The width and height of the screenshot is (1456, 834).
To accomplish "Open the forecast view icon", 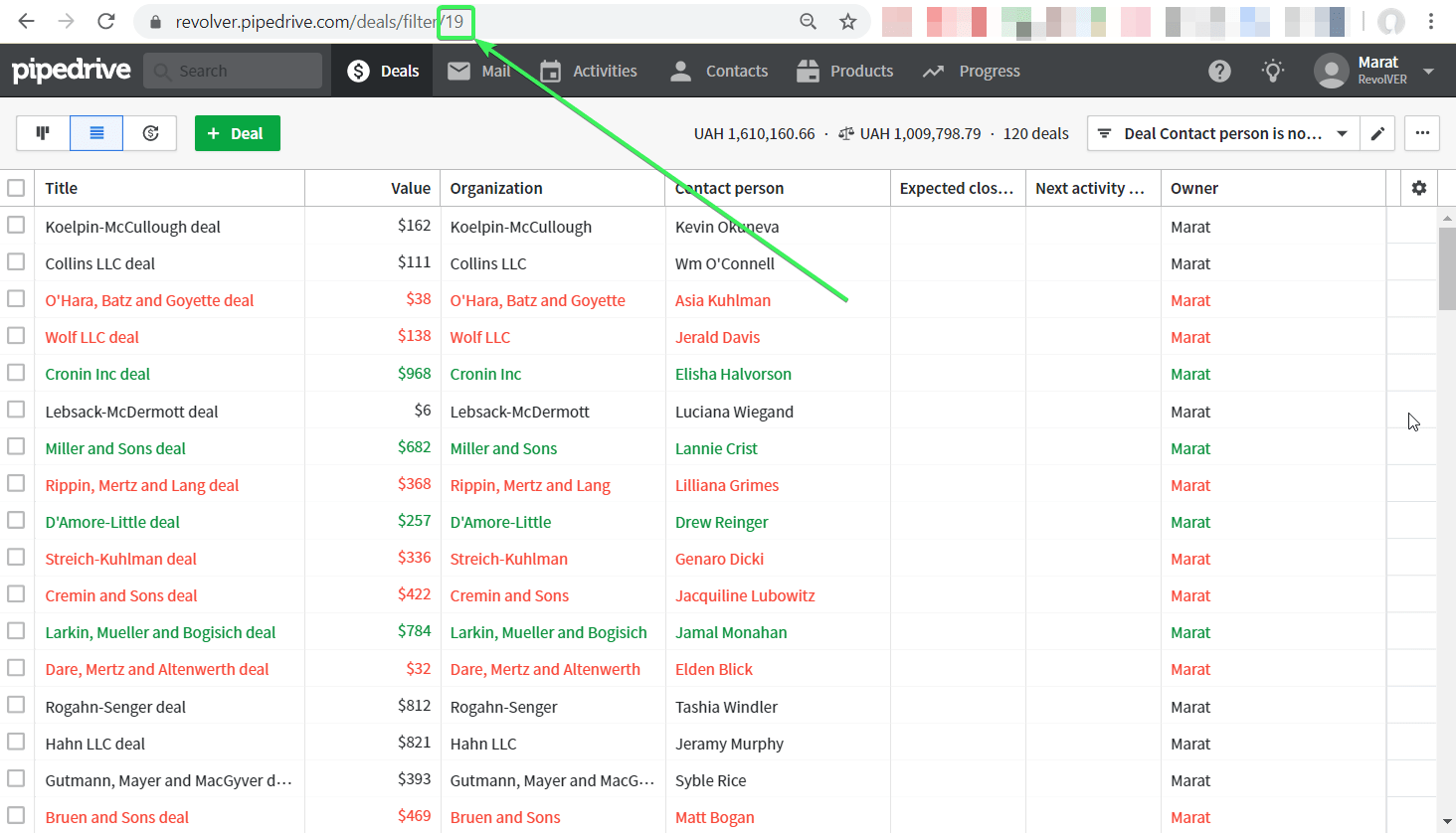I will point(149,132).
